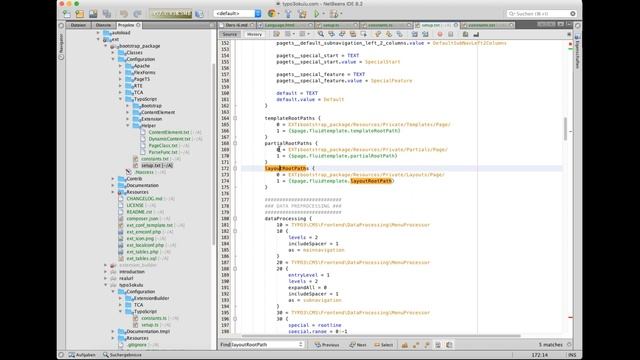The height and width of the screenshot is (360, 640).
Task: Open Suchergebnisse in the status bar
Action: (122, 355)
